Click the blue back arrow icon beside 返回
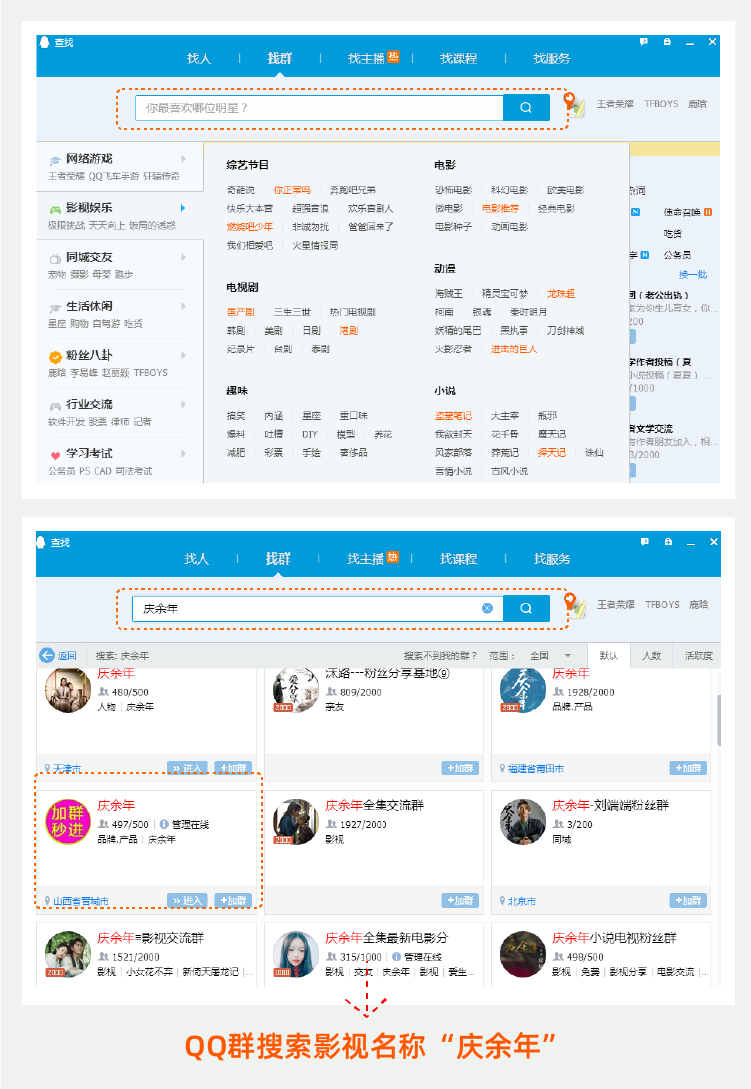The image size is (751, 1089). (x=47, y=655)
